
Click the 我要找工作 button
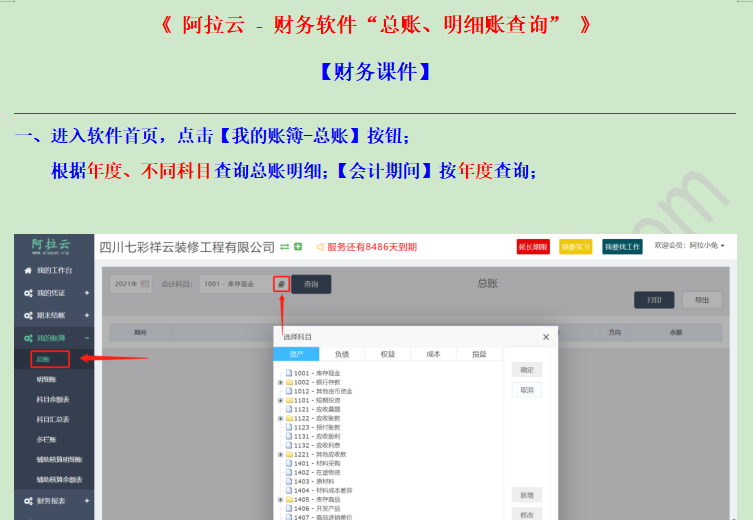(622, 247)
